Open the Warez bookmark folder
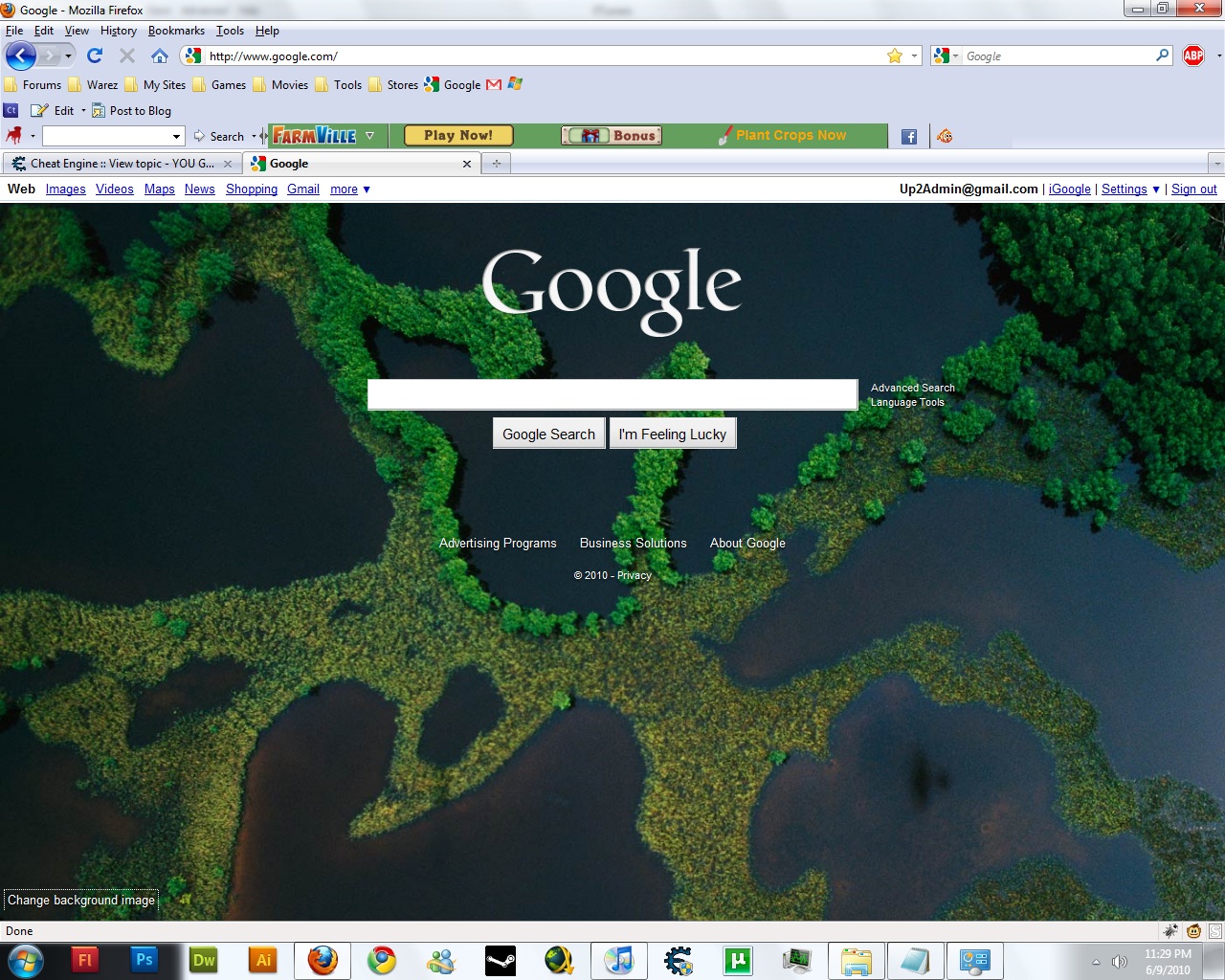Screen dimensions: 1225x980 coord(94,84)
